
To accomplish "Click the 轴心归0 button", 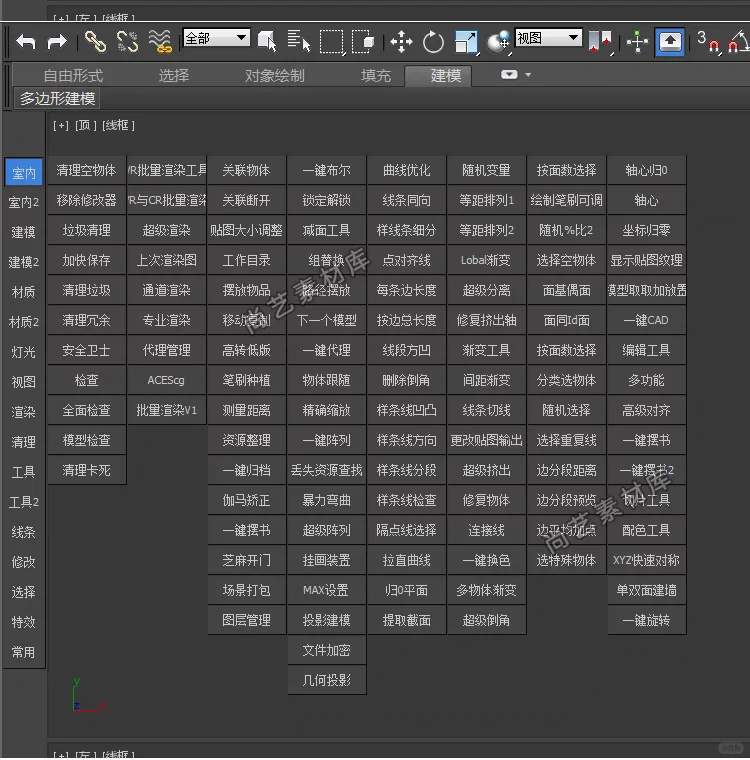I will [x=647, y=170].
